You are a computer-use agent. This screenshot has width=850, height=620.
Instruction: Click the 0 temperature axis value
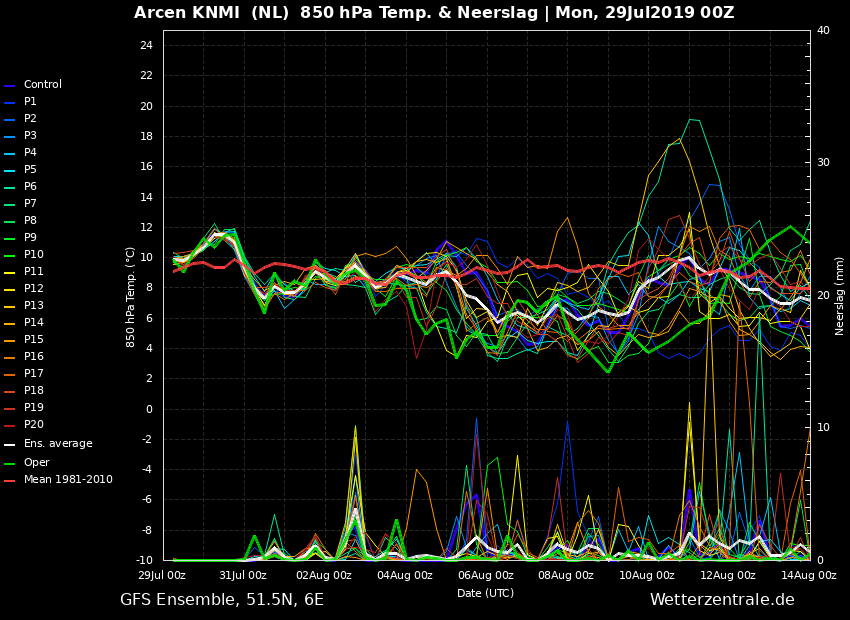(x=149, y=409)
